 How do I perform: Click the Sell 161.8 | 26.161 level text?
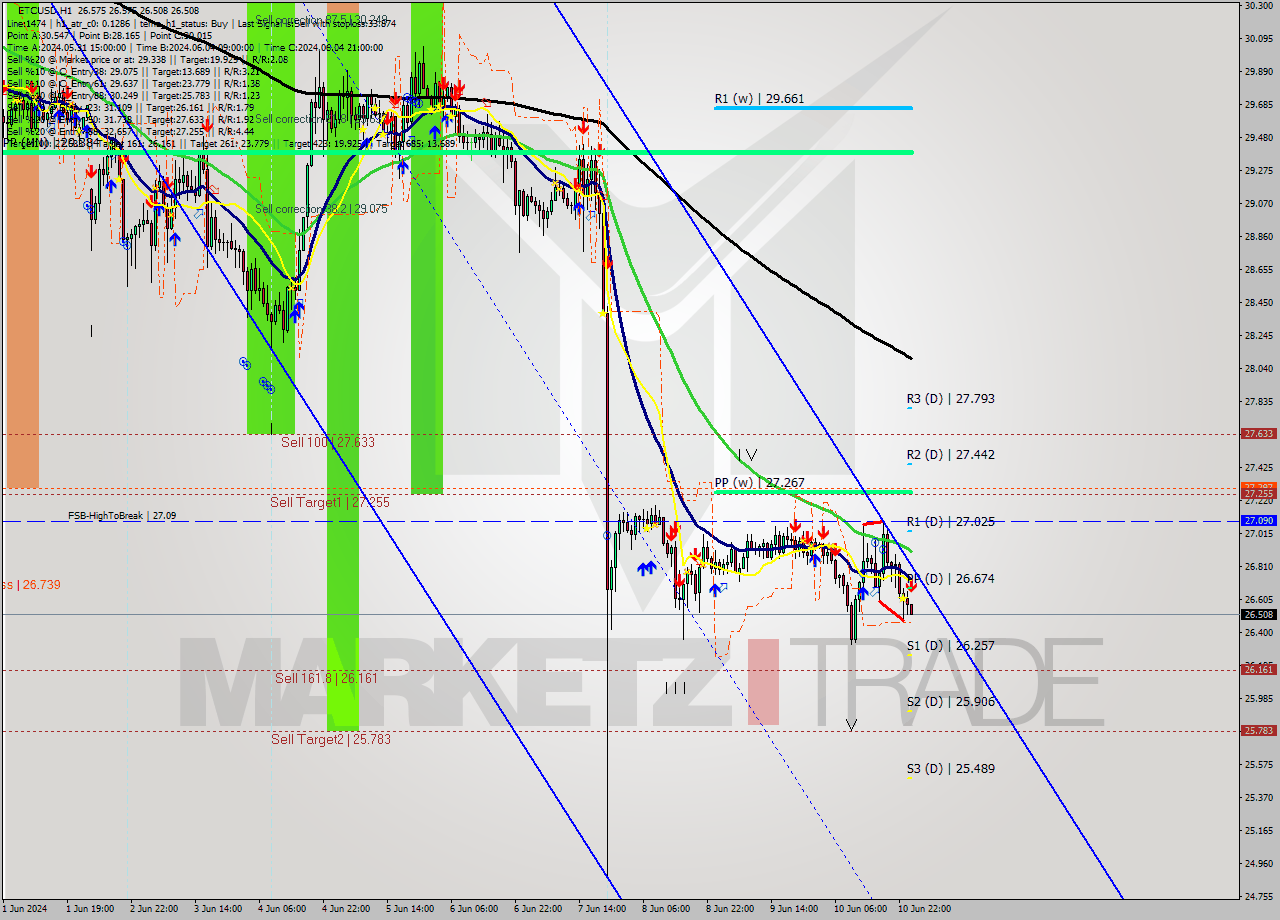(x=326, y=678)
